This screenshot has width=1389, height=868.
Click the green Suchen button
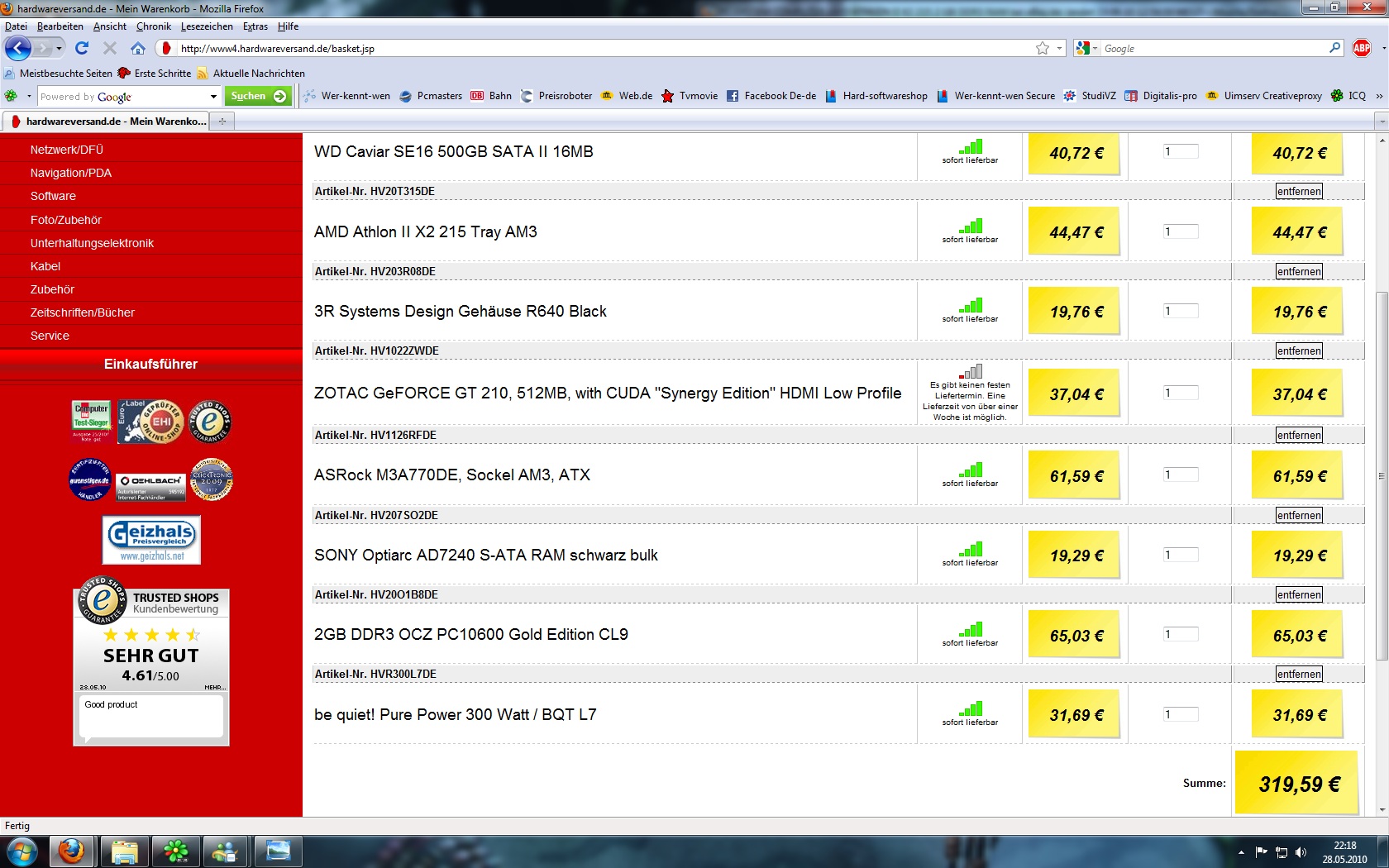(258, 97)
